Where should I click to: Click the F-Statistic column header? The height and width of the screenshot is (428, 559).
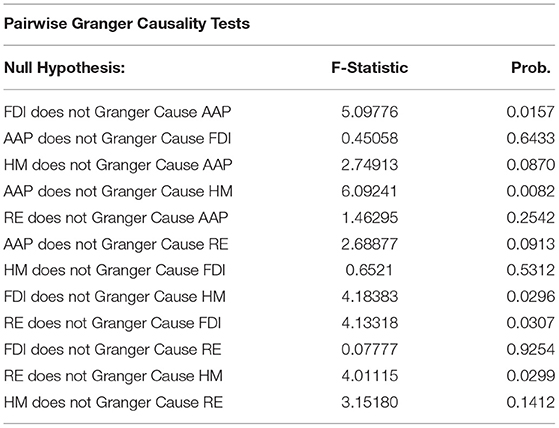370,67
